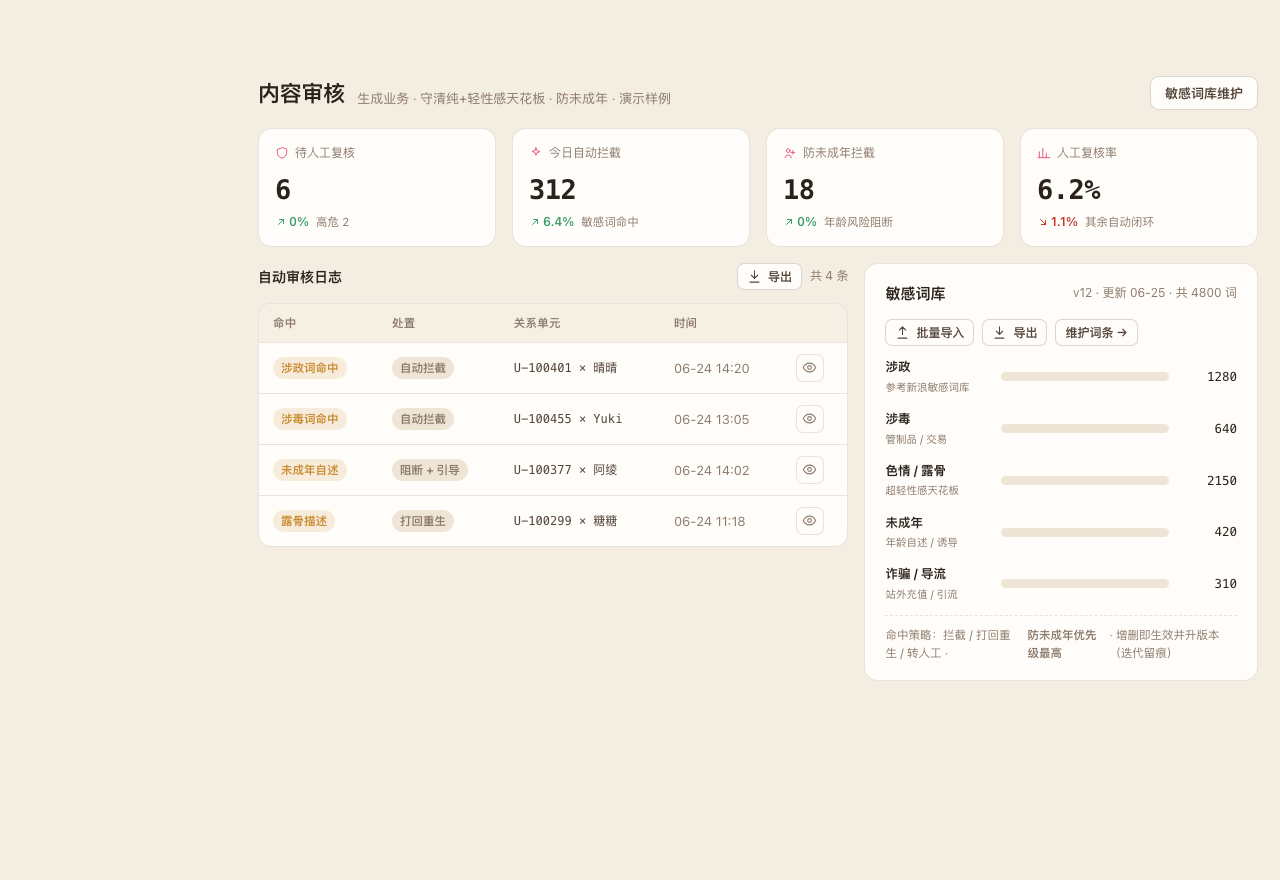
Task: Select the cell U-100455 × Yuki
Action: (x=568, y=419)
